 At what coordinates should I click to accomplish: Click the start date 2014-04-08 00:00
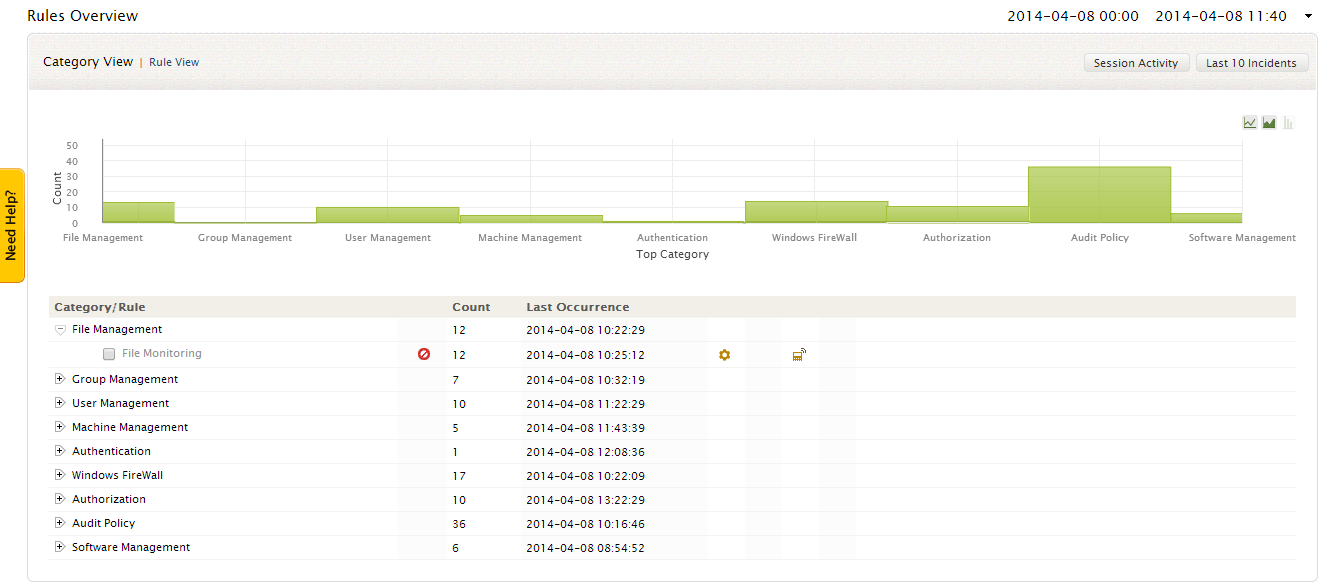(1073, 17)
